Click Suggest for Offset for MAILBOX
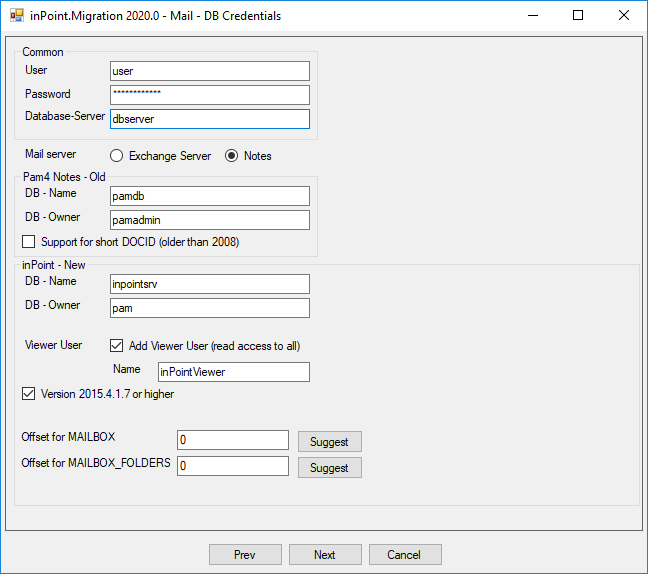Screen dimensions: 648x574 click(329, 441)
